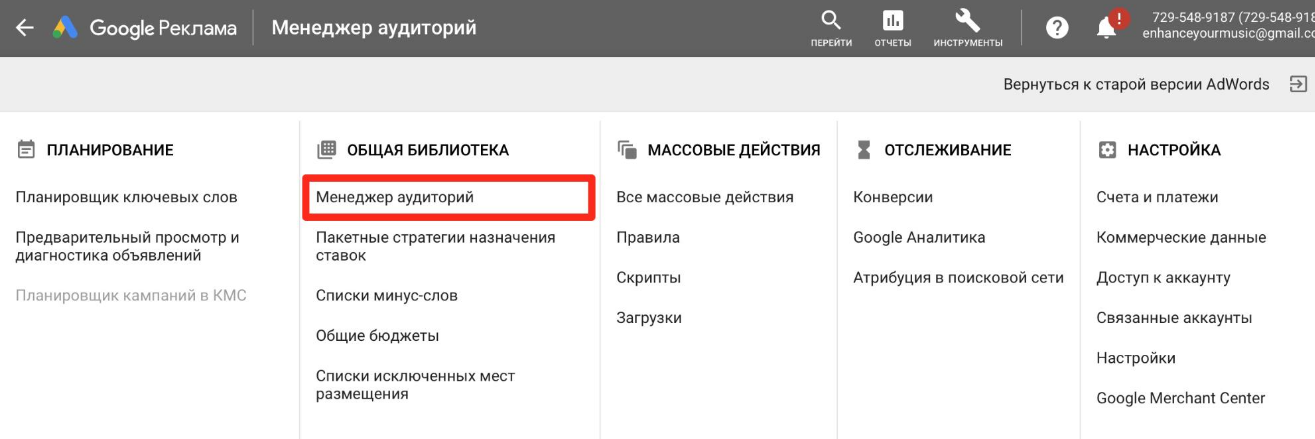This screenshot has height=439, width=1315.
Task: Click the Планирование calendar icon
Action: point(26,150)
